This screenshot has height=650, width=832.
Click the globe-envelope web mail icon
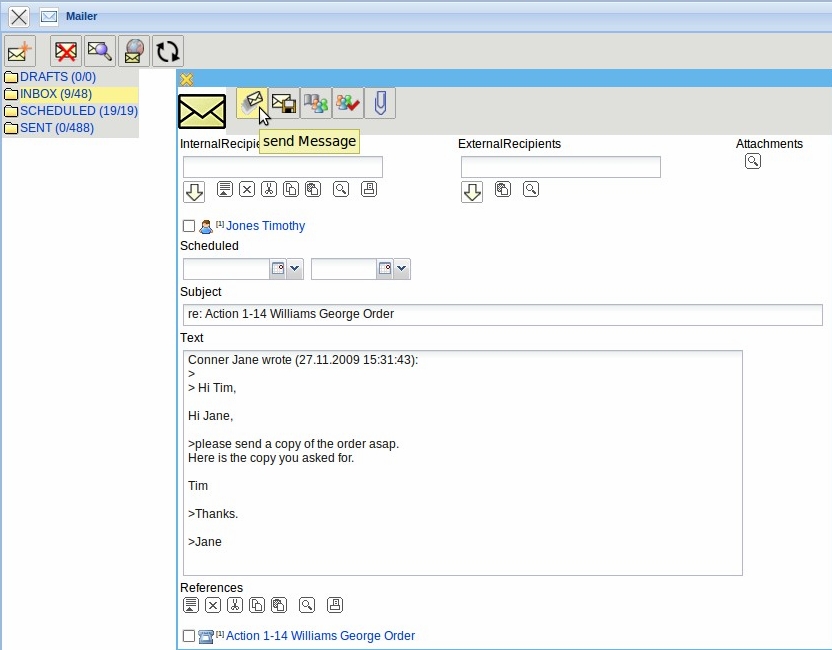(x=134, y=51)
